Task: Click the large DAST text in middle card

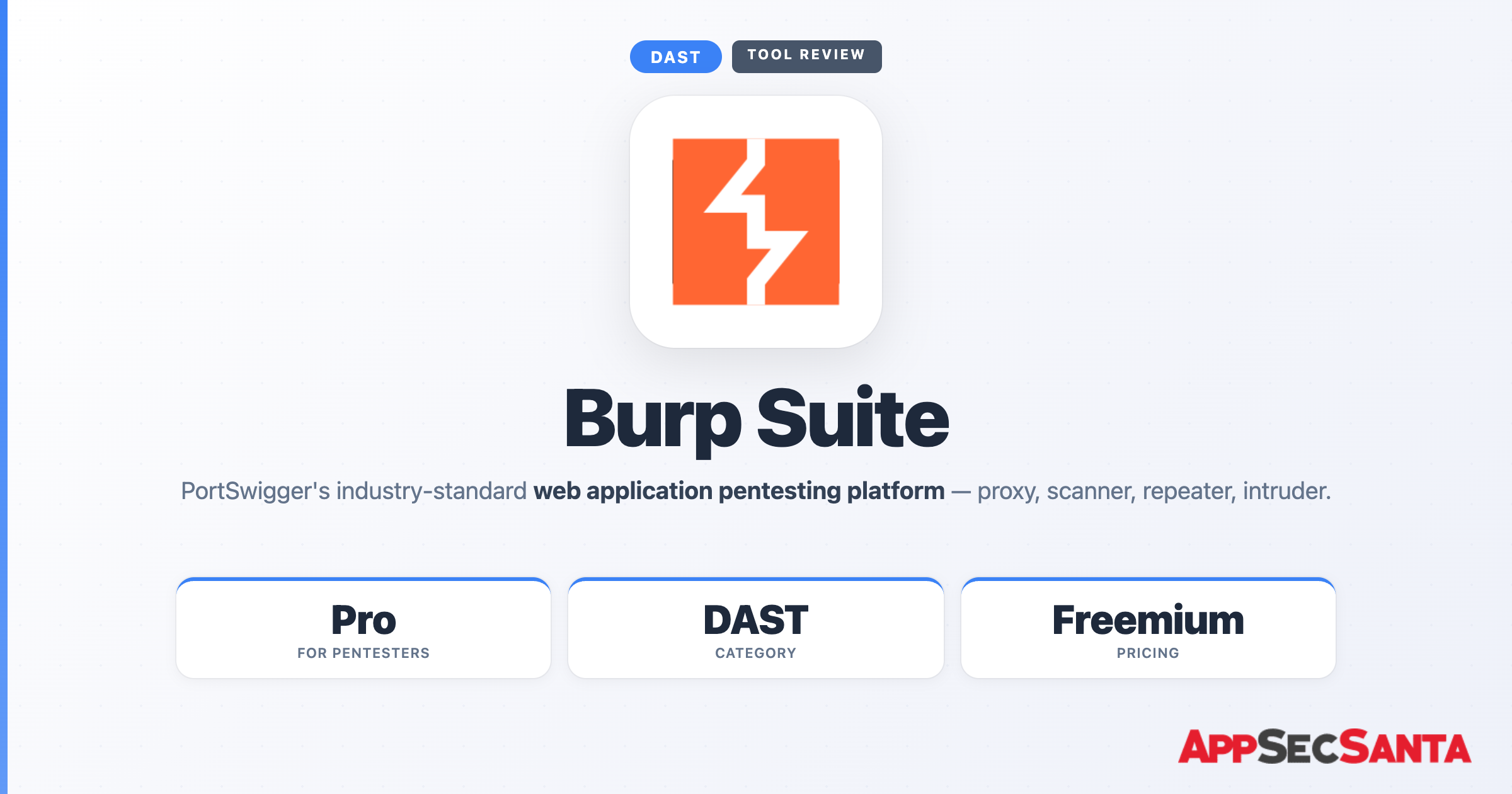Action: (755, 620)
